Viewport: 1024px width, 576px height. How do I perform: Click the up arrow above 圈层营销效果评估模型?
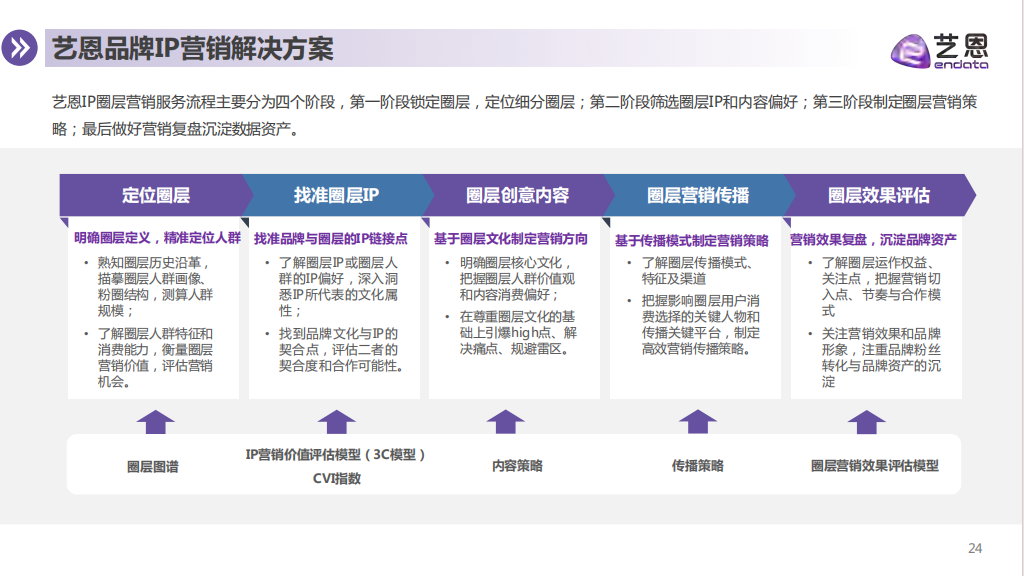[875, 422]
